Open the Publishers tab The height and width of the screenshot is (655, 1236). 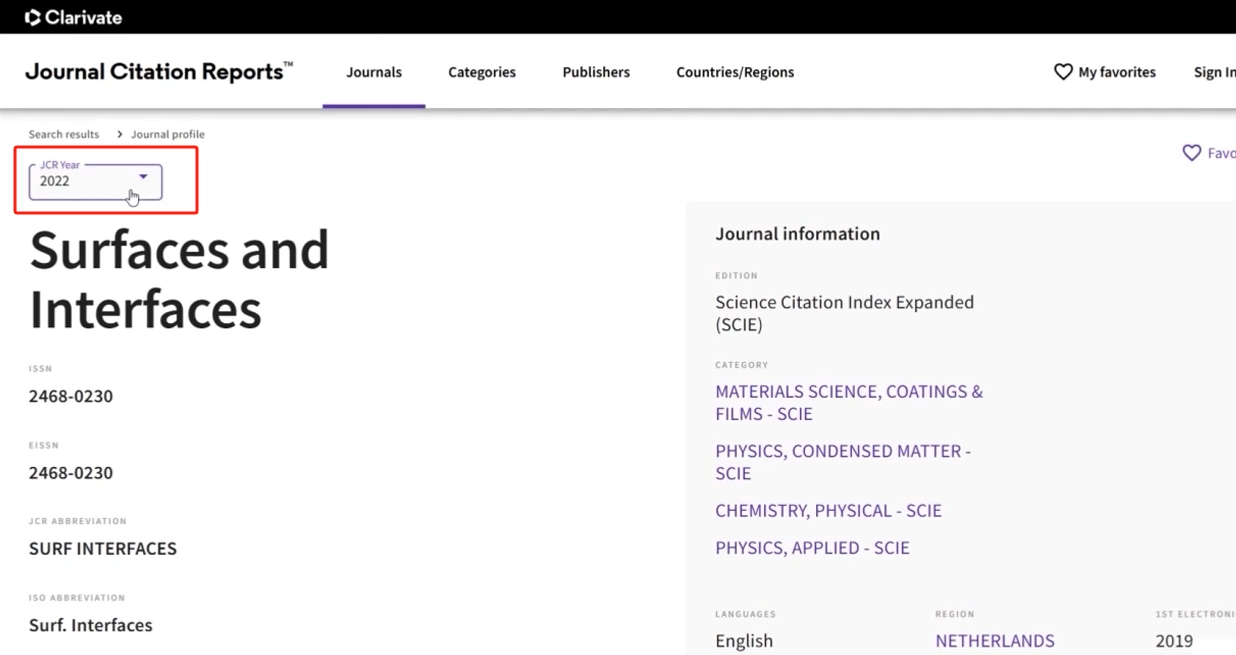click(596, 72)
